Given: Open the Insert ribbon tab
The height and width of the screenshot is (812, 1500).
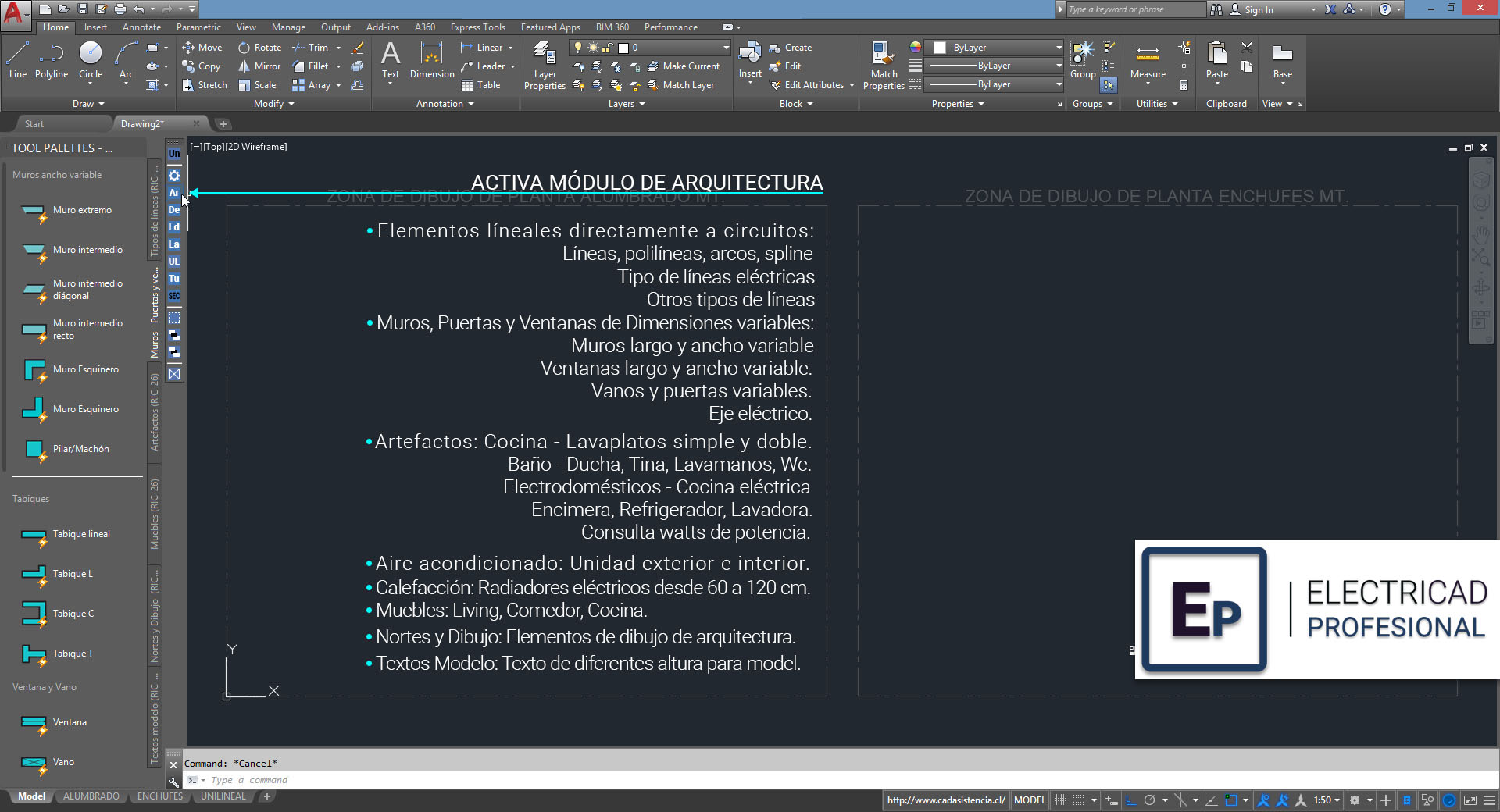Looking at the screenshot, I should pos(95,27).
